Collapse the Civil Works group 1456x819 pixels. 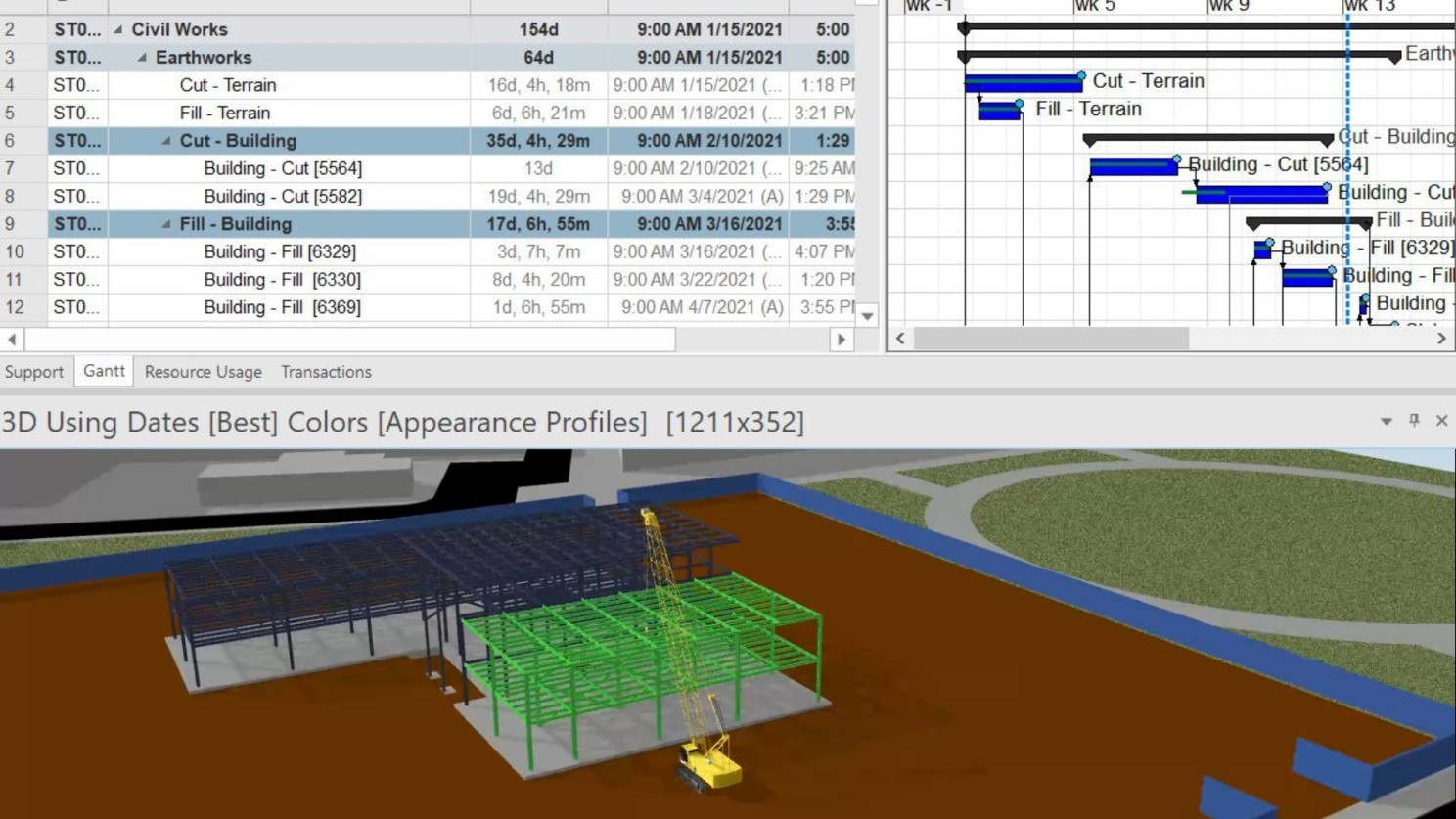pos(117,30)
